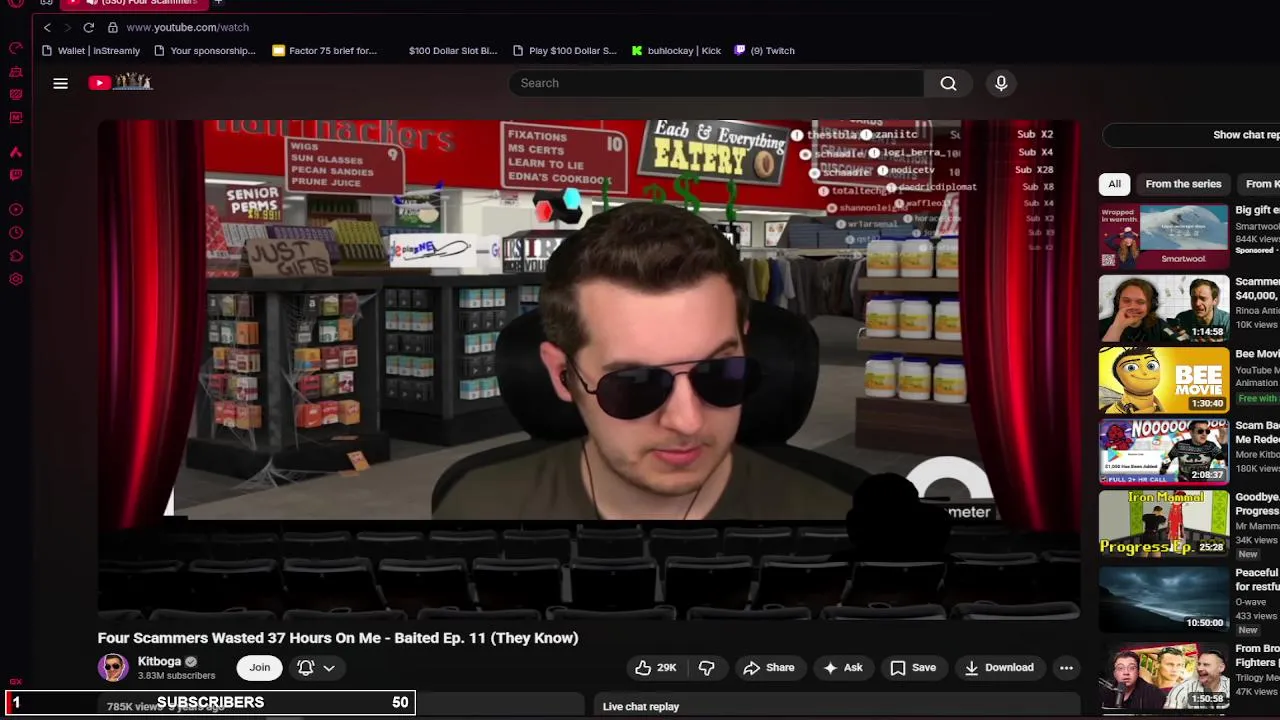Open the player icon in sidebar
Image resolution: width=1280 pixels, height=720 pixels.
[15, 210]
